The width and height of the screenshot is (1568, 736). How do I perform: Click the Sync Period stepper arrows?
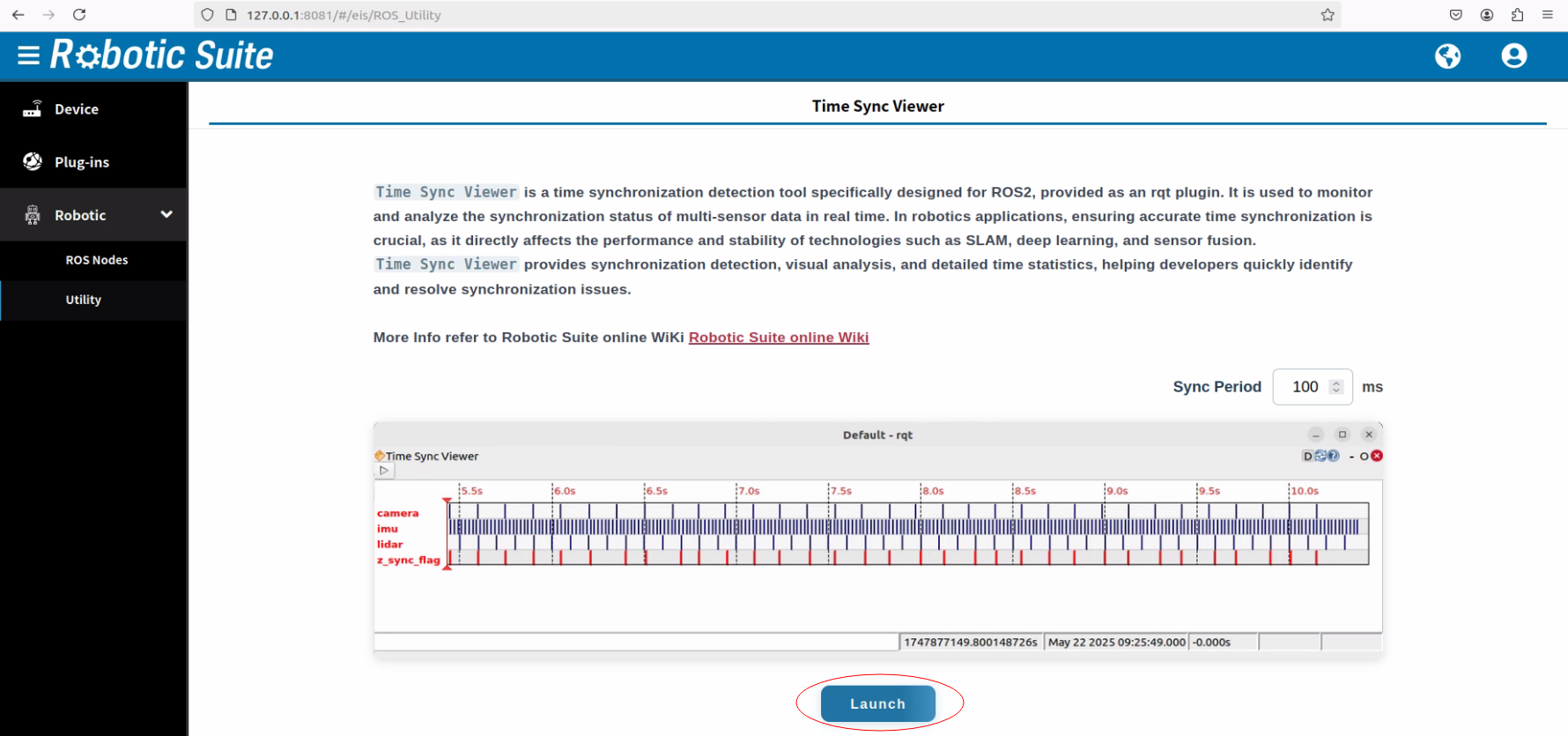[x=1336, y=387]
